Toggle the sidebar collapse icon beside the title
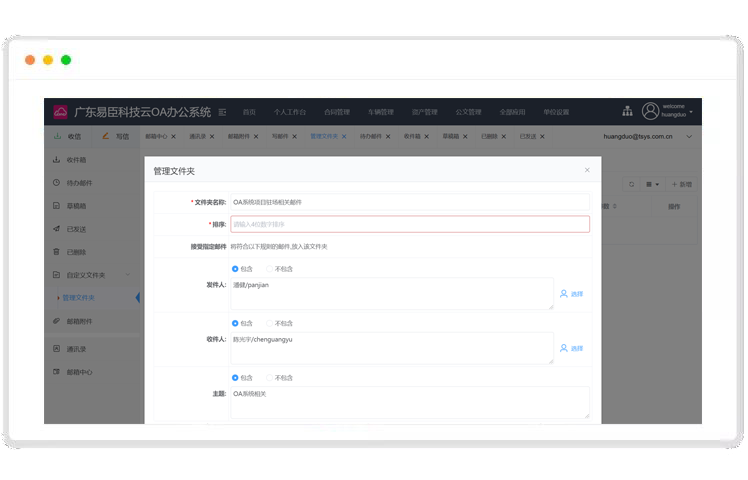 click(222, 112)
